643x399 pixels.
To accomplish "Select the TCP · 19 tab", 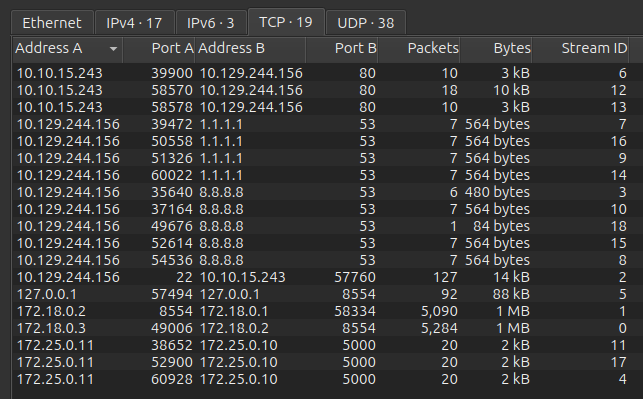I will [x=286, y=22].
